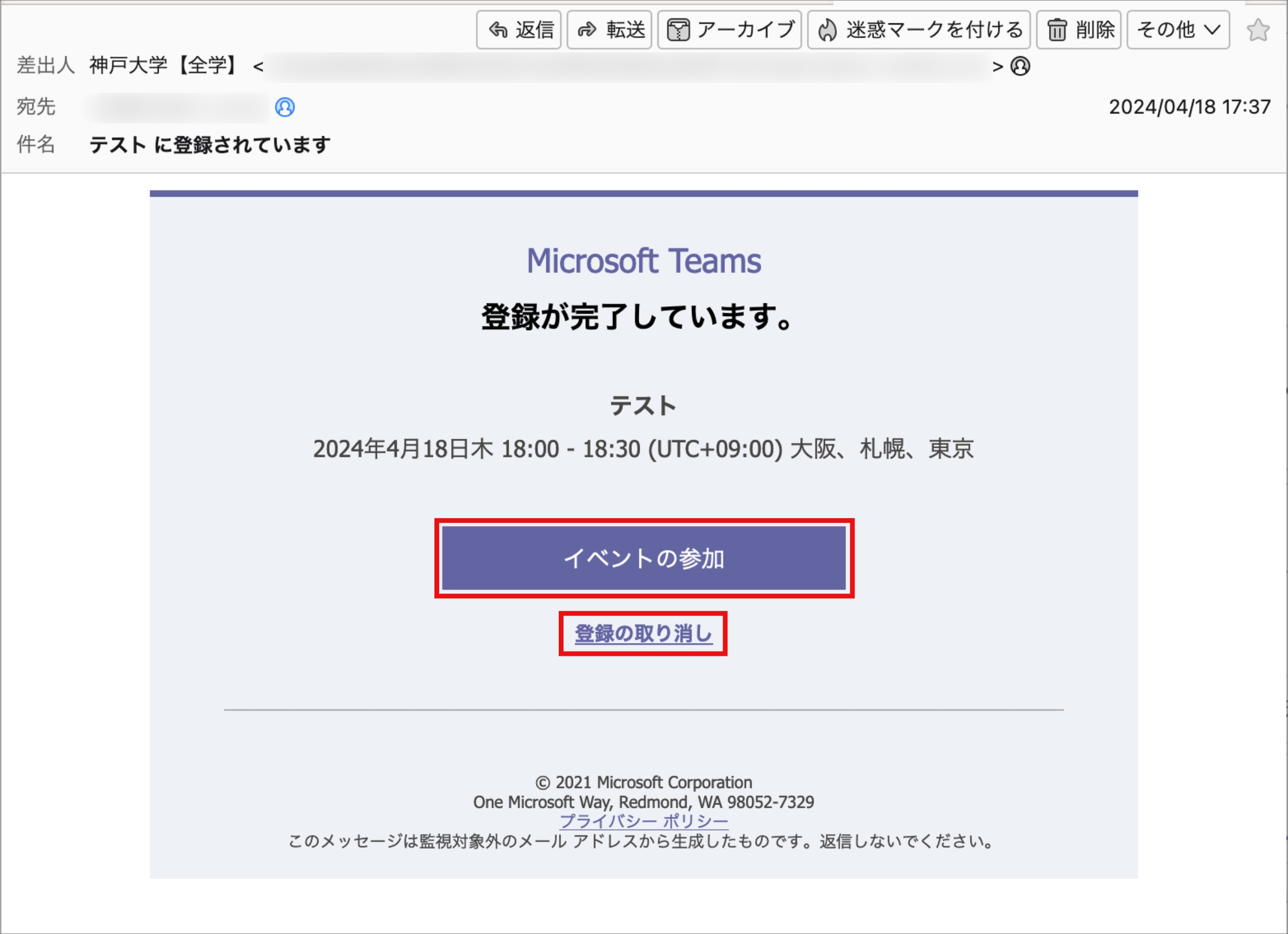The width and height of the screenshot is (1288, 934).
Task: Click the heading 登録が完了しています。
Action: pos(637,317)
